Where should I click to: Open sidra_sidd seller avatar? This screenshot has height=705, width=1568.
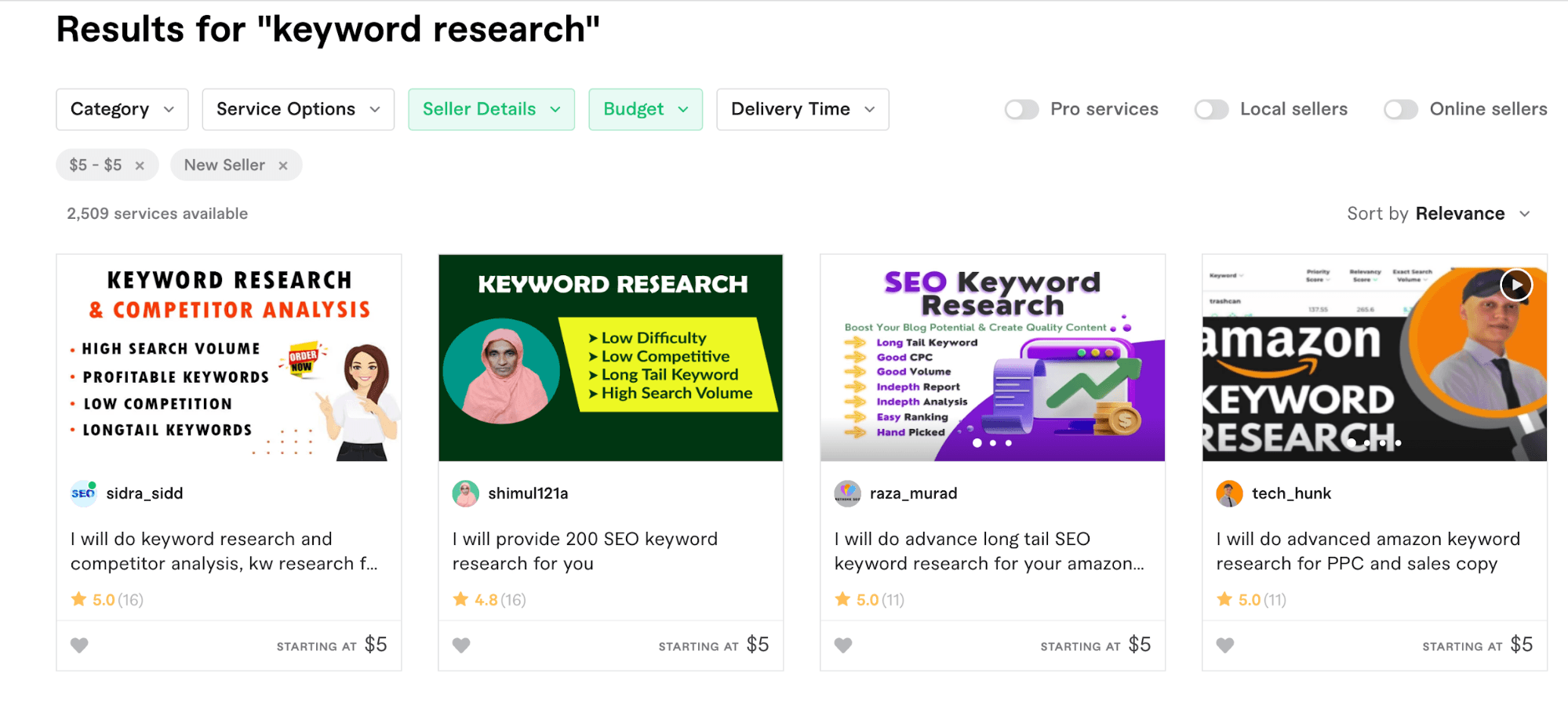point(83,493)
